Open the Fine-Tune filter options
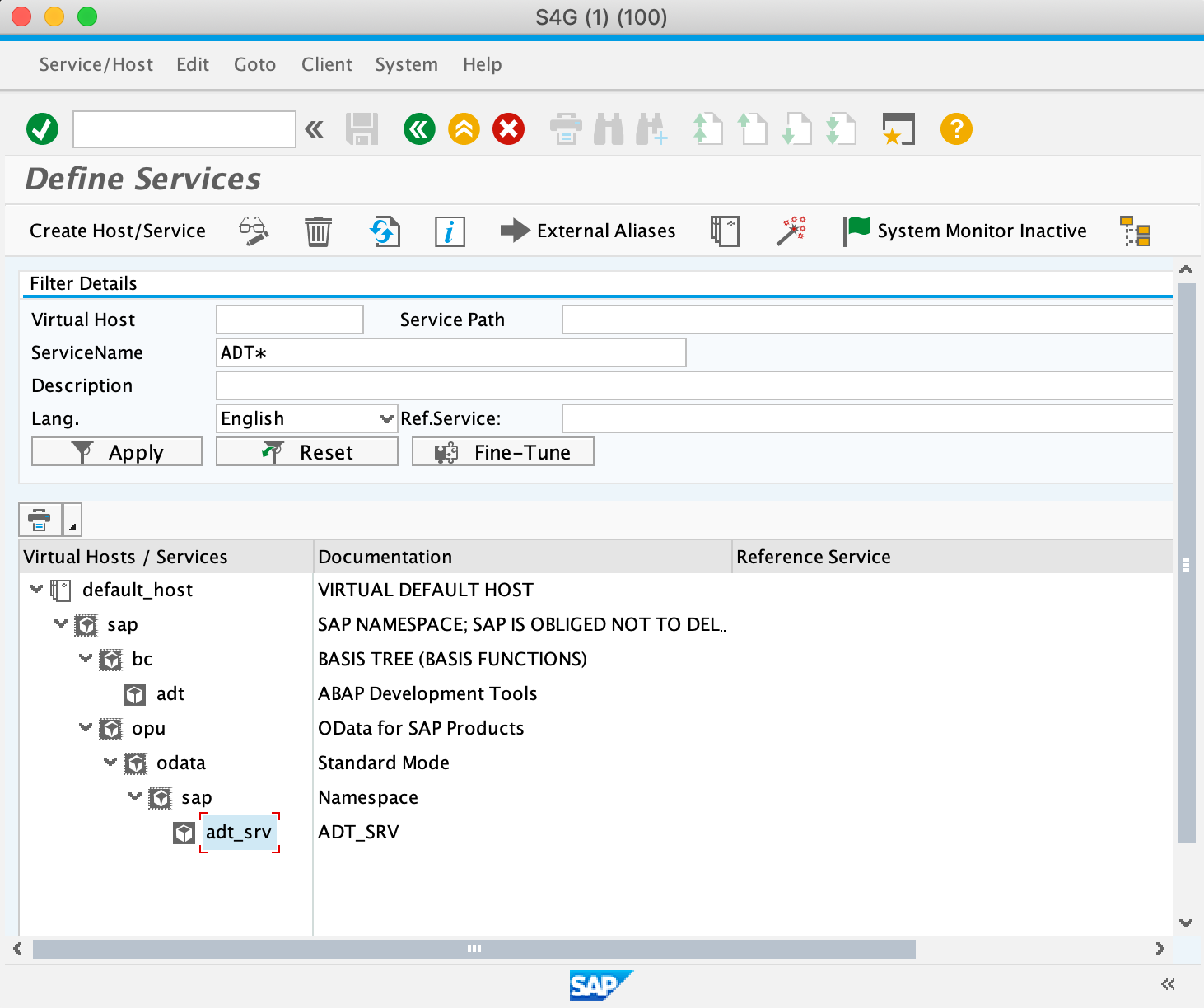1204x1008 pixels. click(502, 451)
